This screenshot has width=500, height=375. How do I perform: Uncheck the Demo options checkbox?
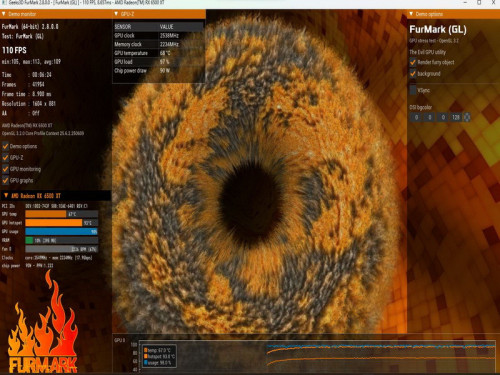pos(5,146)
